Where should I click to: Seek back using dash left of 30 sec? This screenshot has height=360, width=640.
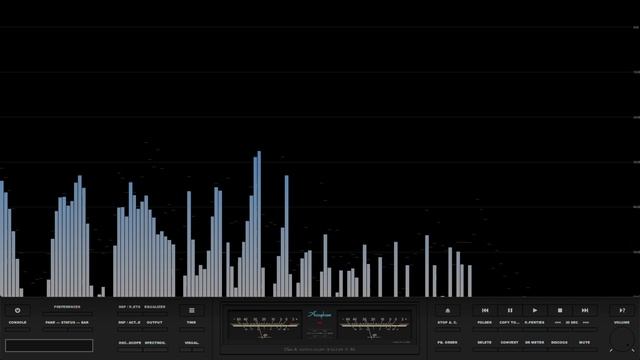(x=558, y=322)
